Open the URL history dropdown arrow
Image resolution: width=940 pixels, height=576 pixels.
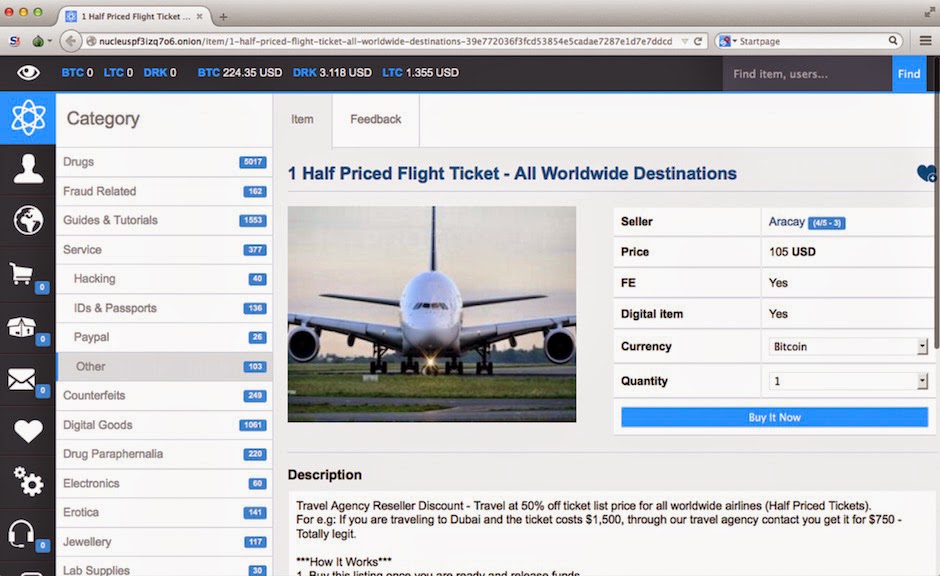(x=685, y=41)
